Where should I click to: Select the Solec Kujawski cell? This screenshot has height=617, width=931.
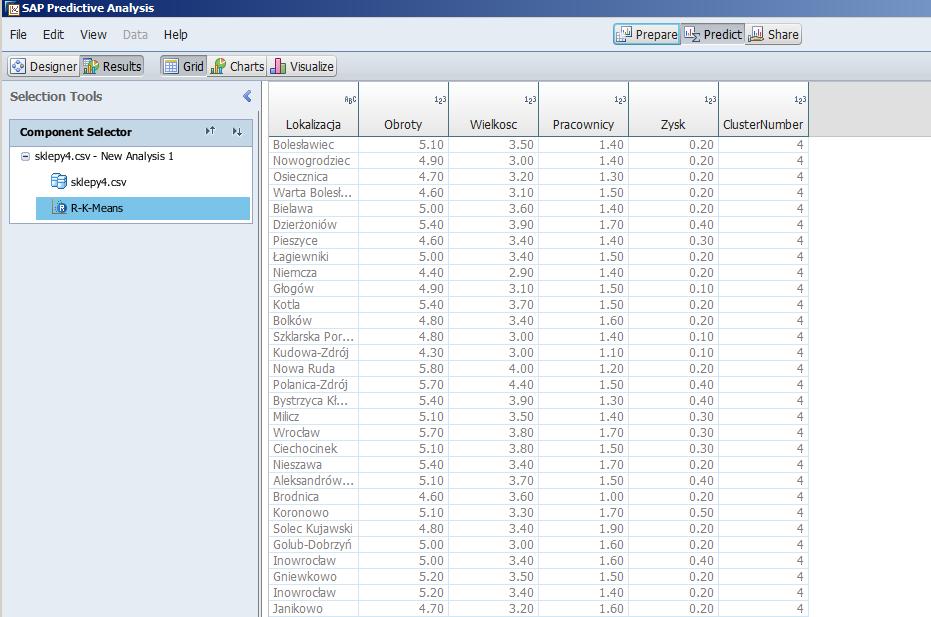click(x=314, y=529)
